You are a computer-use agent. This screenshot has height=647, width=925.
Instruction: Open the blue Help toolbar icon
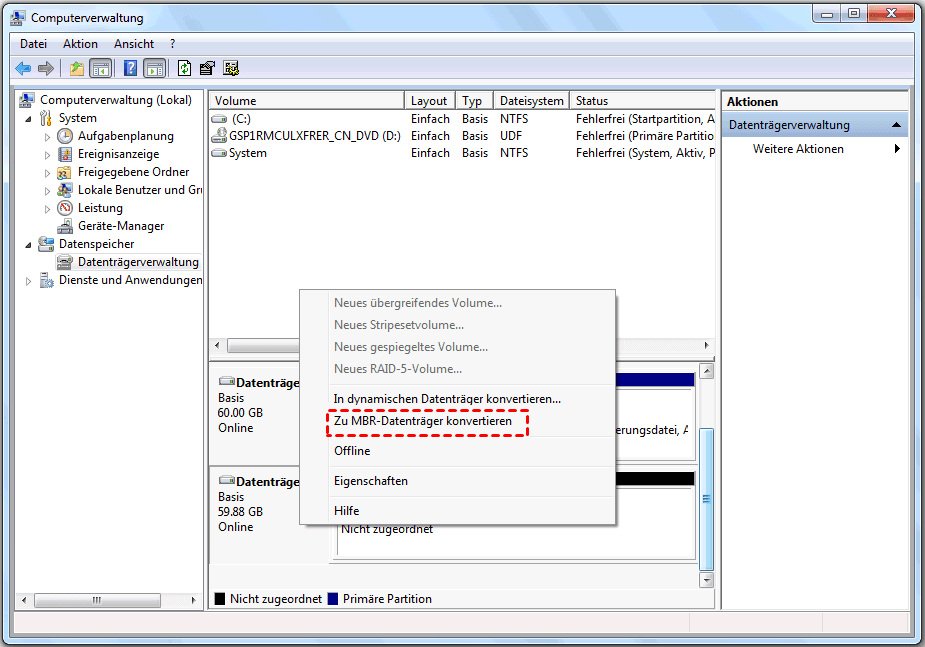point(130,68)
